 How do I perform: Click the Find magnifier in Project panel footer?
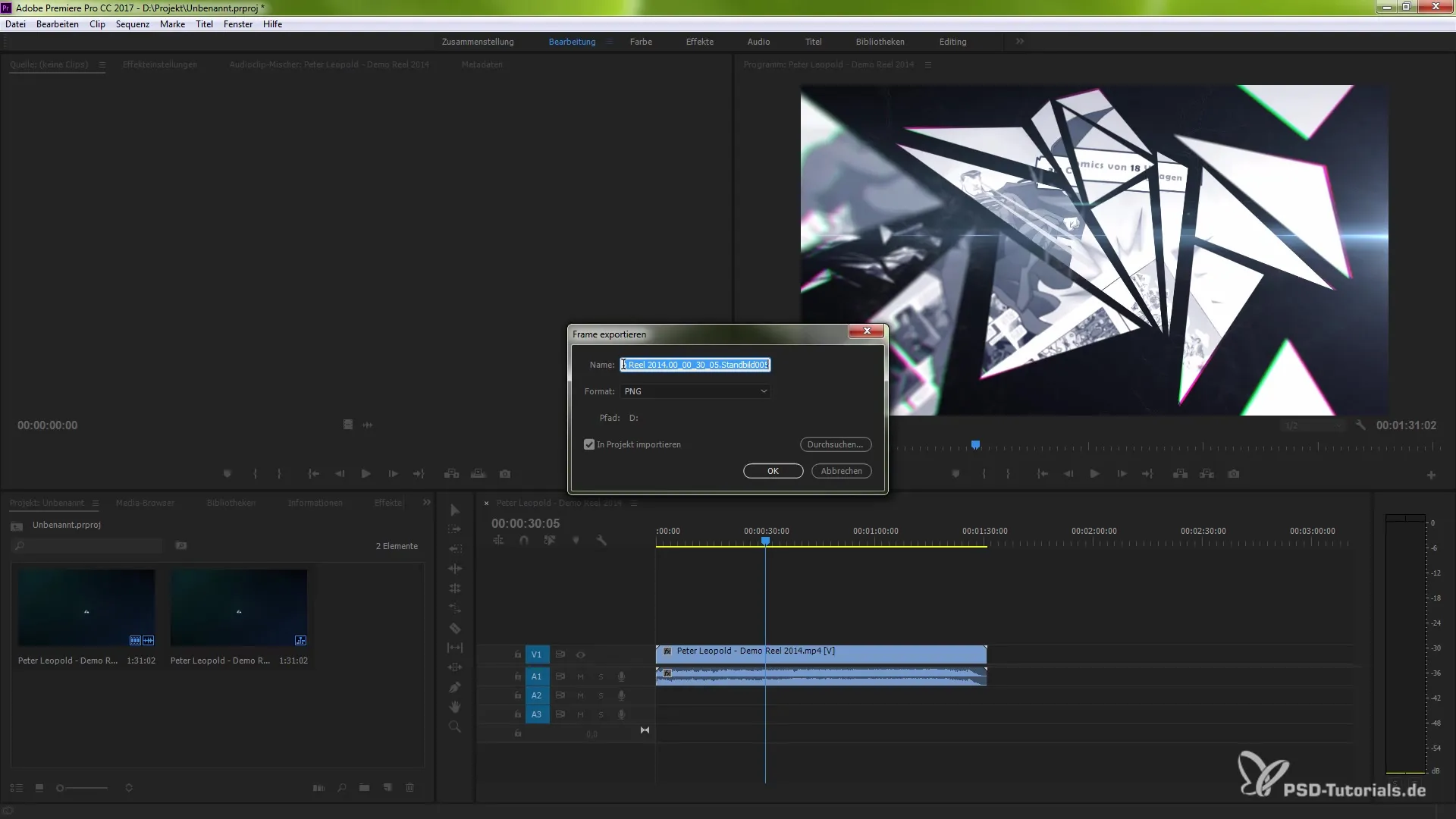pos(342,788)
